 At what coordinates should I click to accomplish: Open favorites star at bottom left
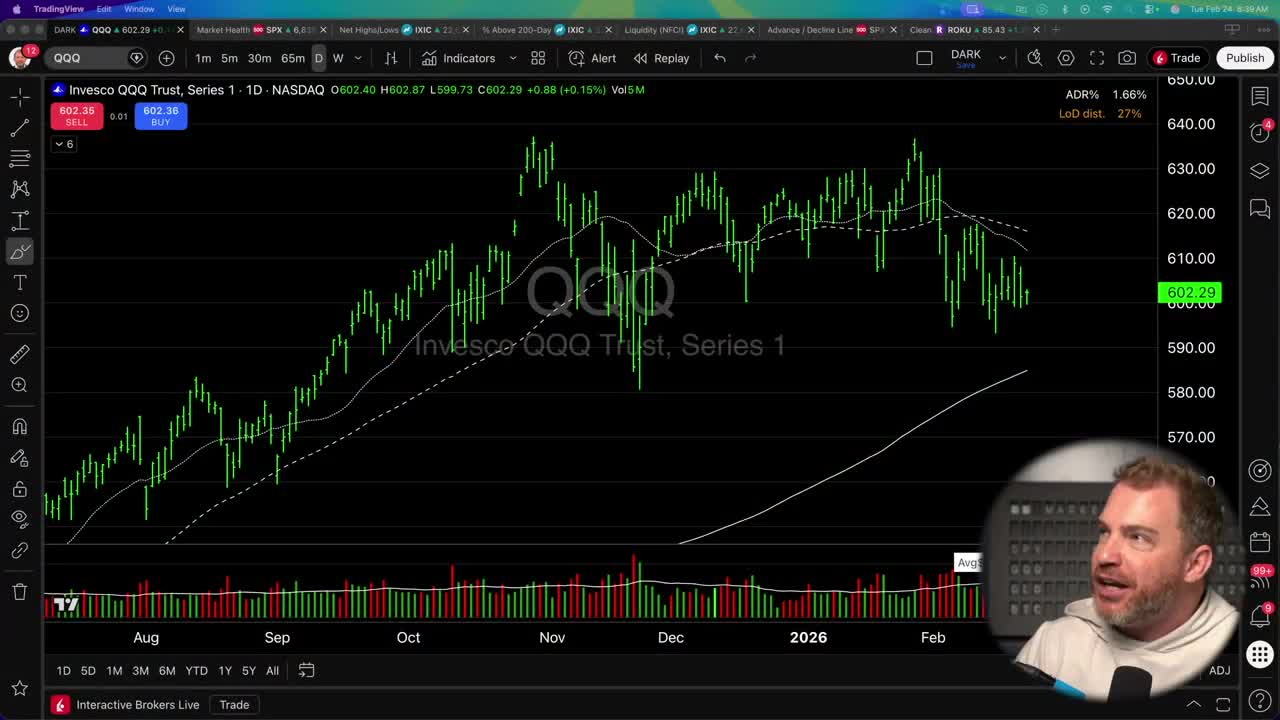coord(19,688)
